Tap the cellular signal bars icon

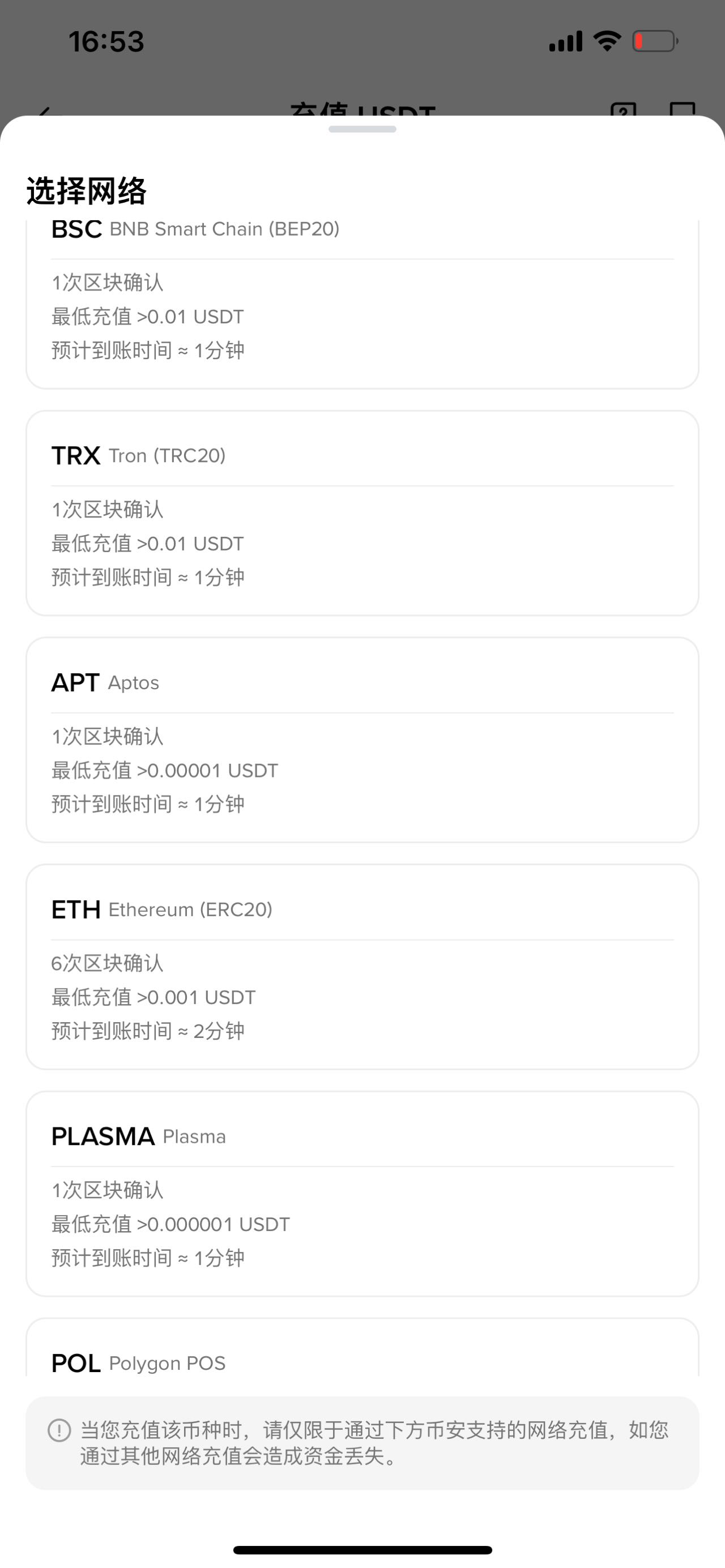[565, 41]
